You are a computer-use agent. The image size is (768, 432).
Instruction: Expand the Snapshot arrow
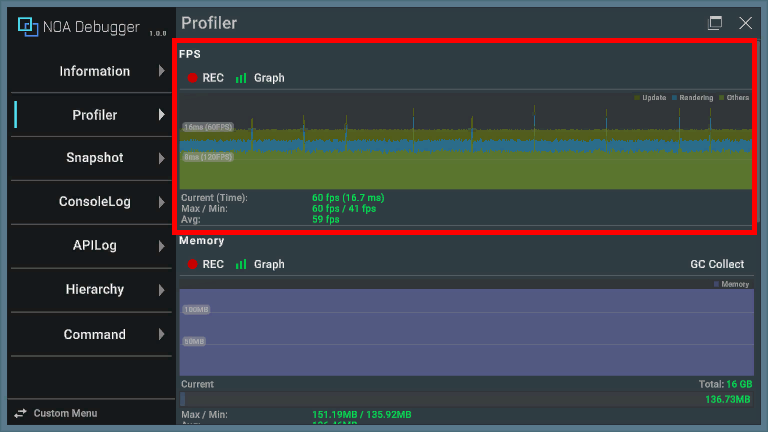(x=162, y=158)
